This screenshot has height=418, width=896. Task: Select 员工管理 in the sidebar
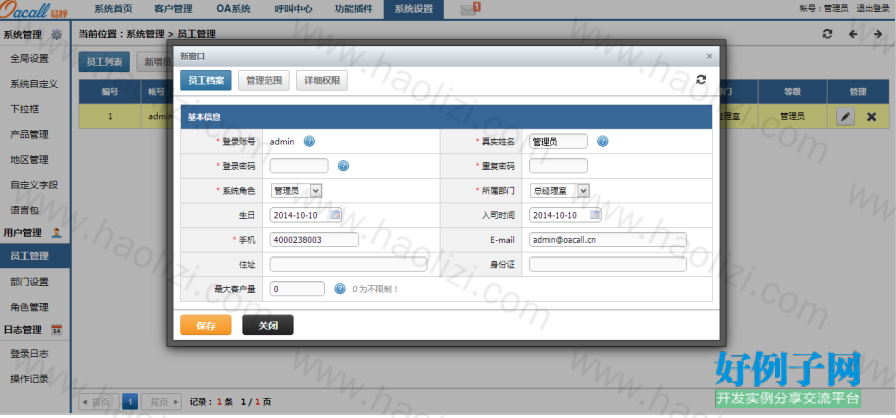point(35,256)
